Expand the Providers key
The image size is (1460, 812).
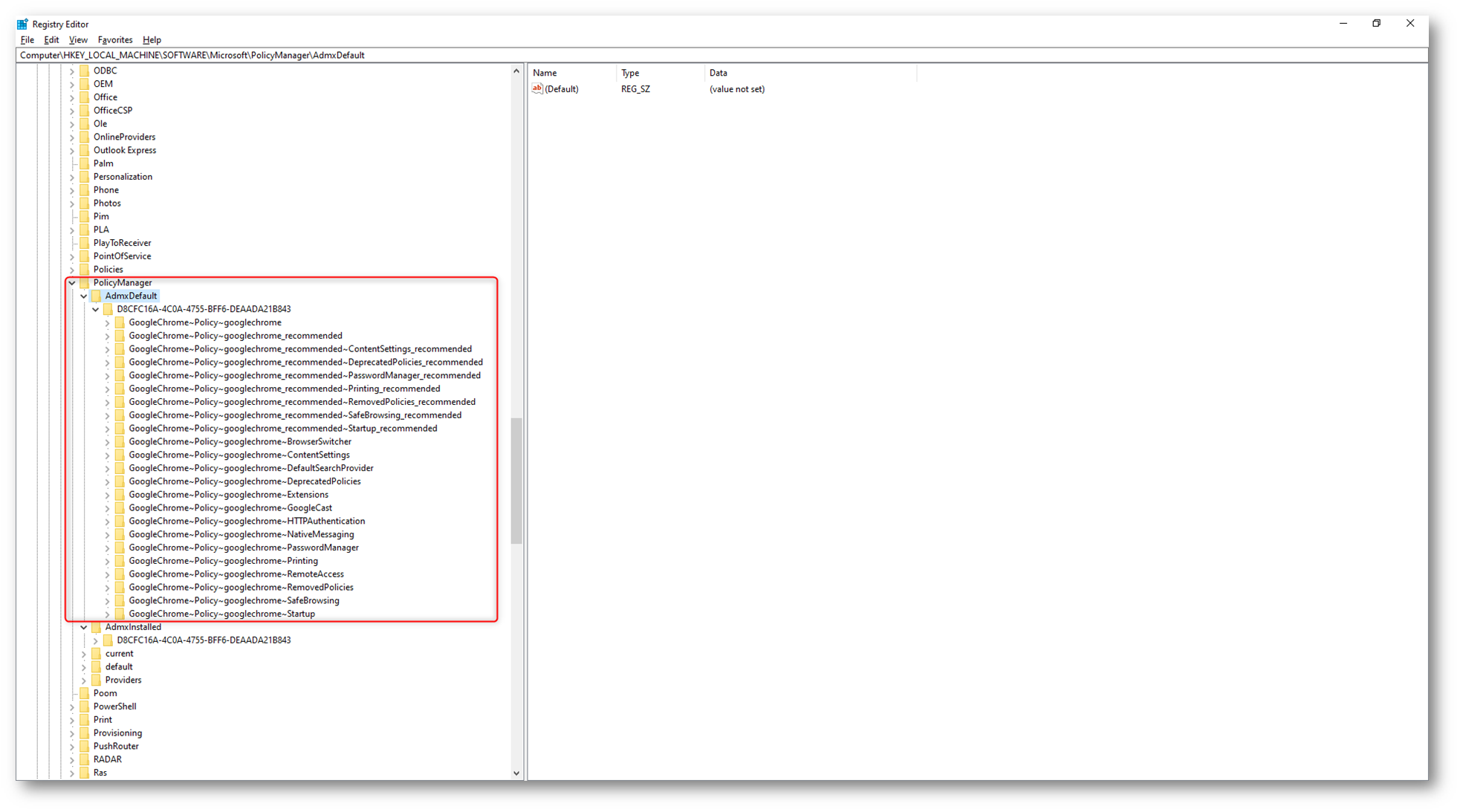point(84,681)
